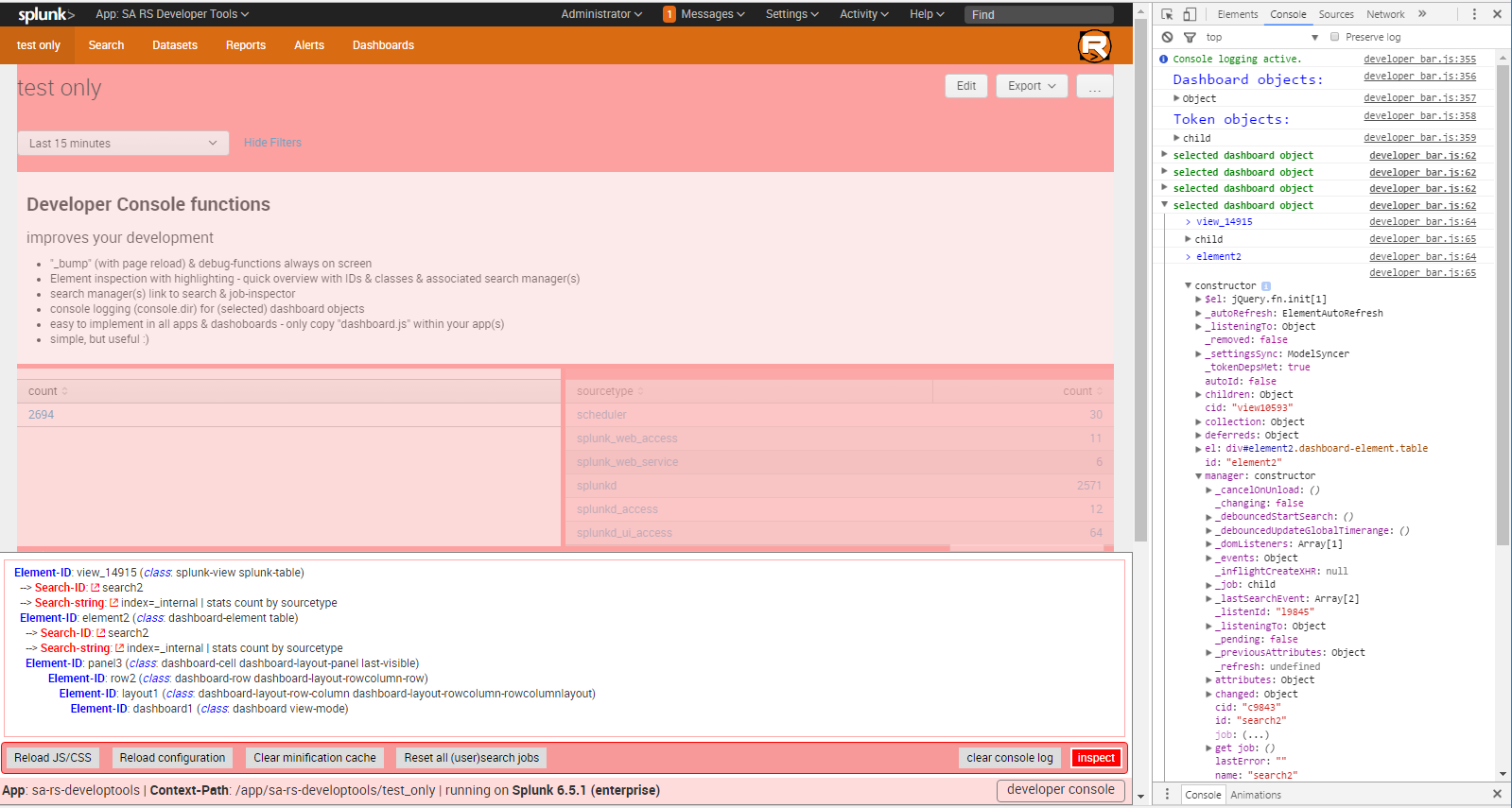The width and height of the screenshot is (1512, 808).
Task: Open the Administrator menu
Action: click(601, 14)
